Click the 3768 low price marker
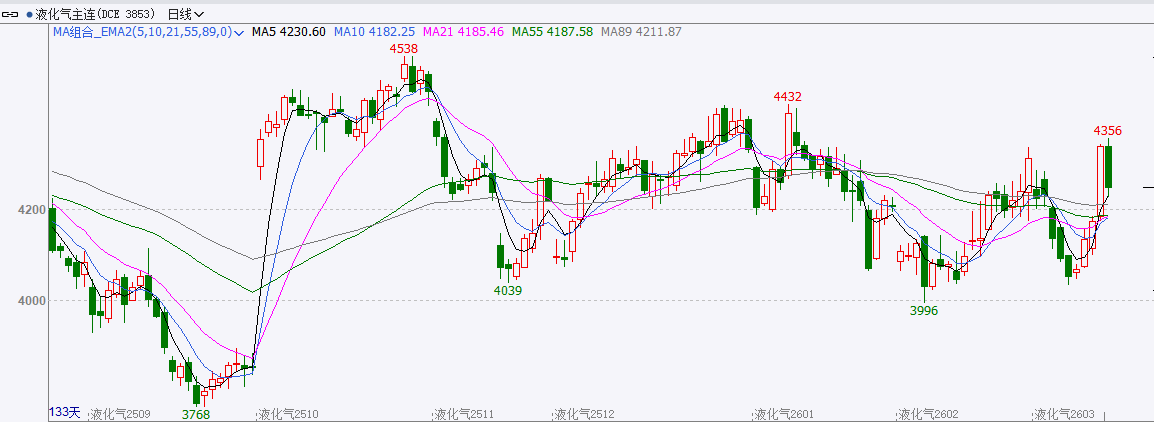Viewport: 1154px width, 422px height. [196, 414]
